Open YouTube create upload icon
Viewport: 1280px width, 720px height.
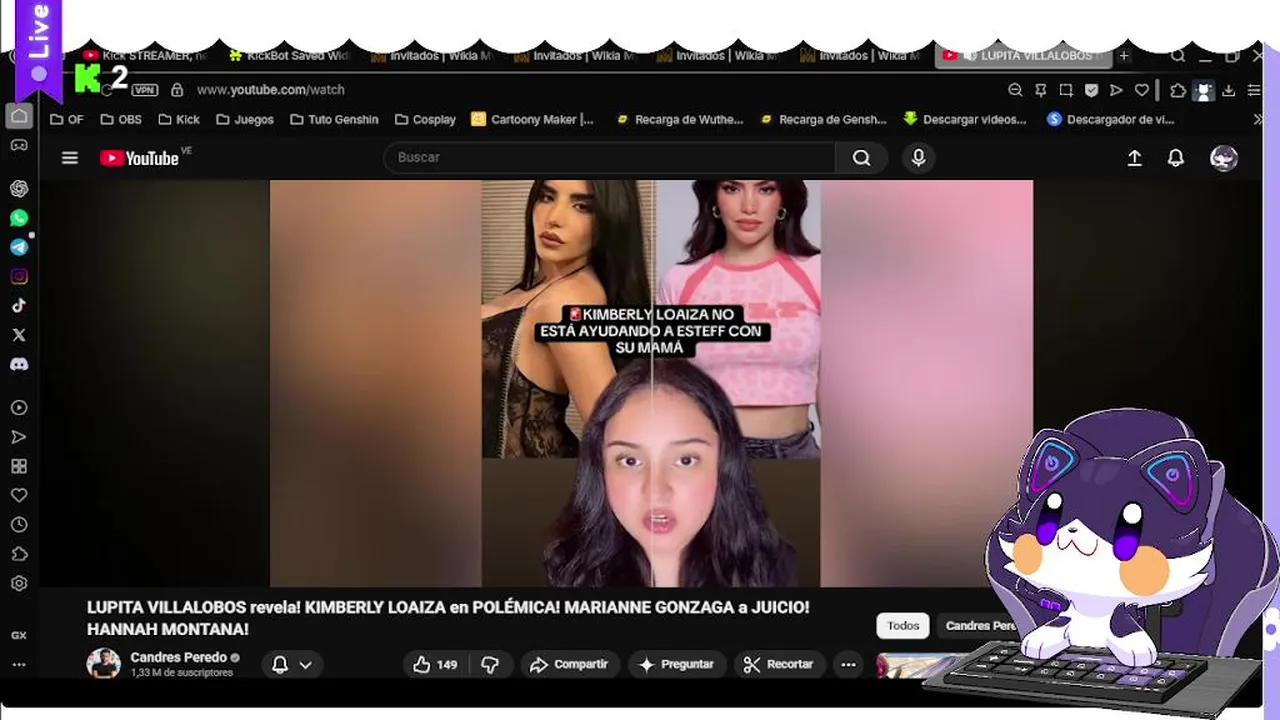point(1134,158)
